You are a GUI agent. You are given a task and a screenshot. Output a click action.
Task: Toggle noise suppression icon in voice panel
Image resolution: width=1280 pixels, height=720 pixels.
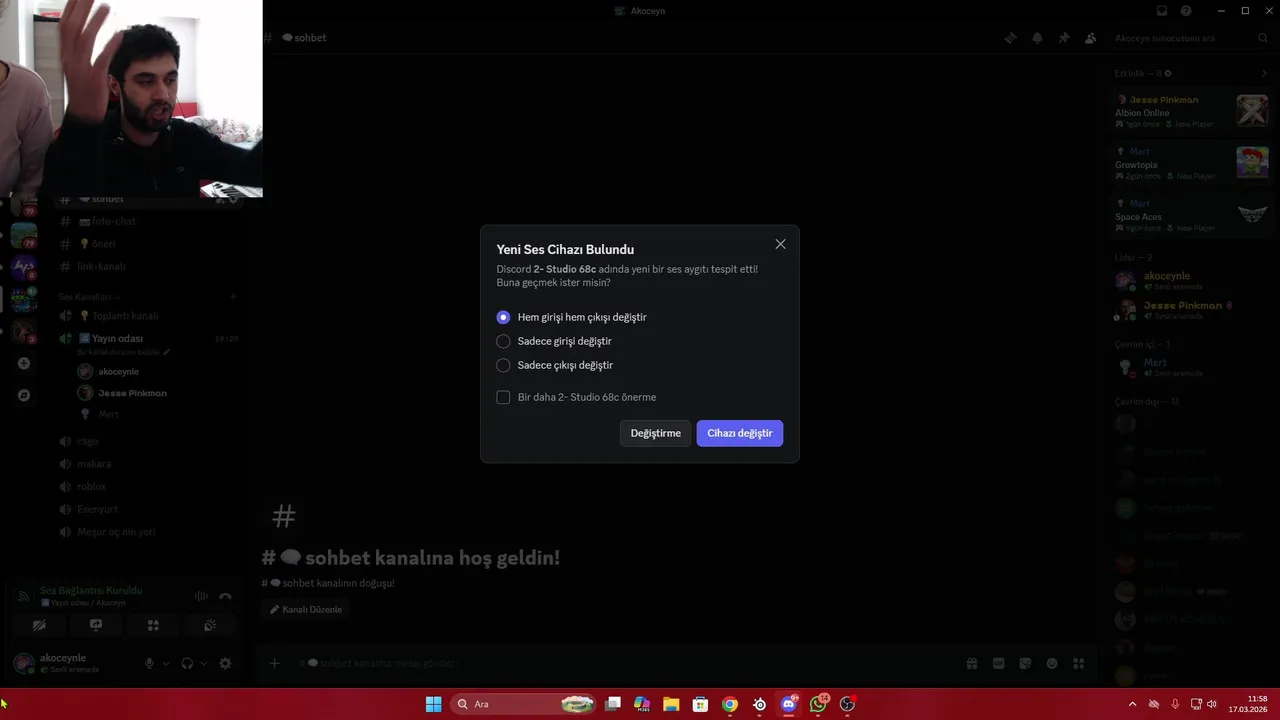[201, 596]
